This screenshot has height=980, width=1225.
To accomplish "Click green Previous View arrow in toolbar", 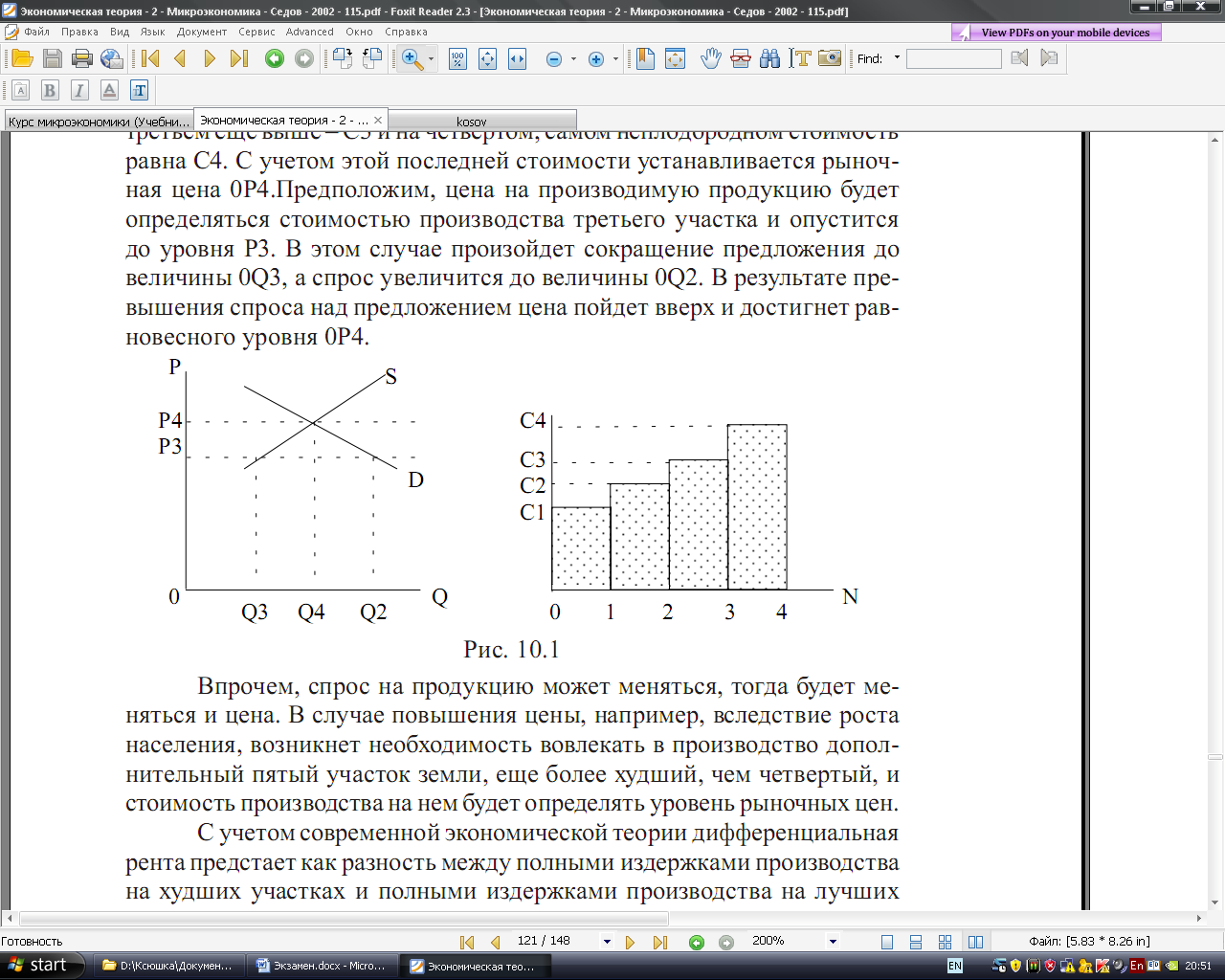I will tap(275, 59).
